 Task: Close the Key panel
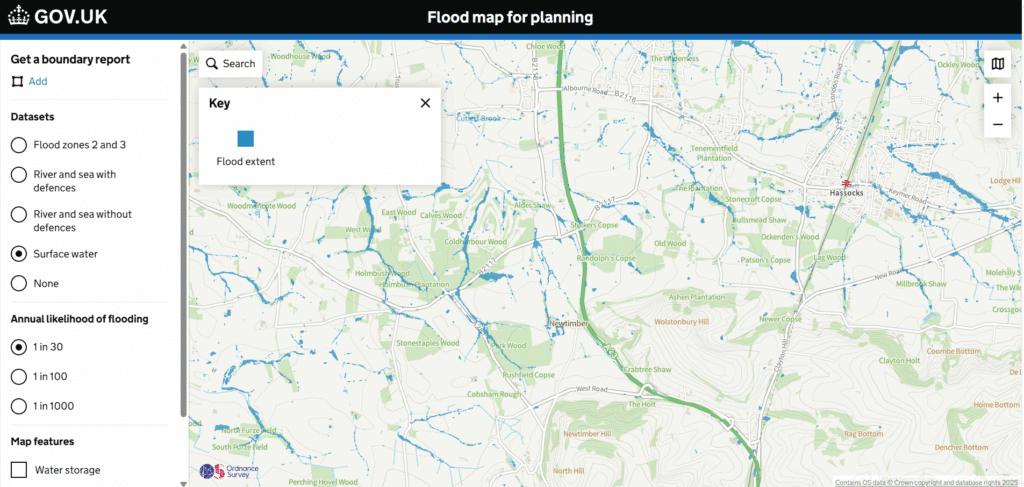point(425,103)
